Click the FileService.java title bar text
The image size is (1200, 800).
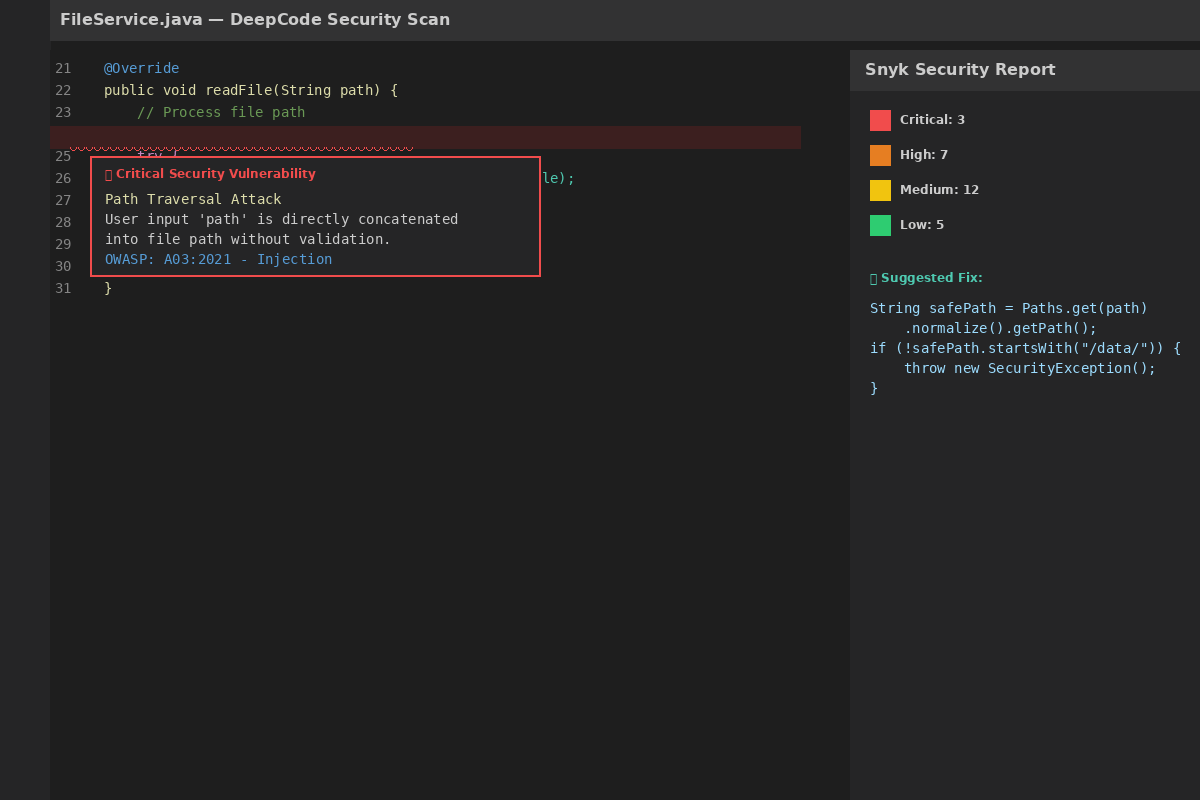[255, 20]
